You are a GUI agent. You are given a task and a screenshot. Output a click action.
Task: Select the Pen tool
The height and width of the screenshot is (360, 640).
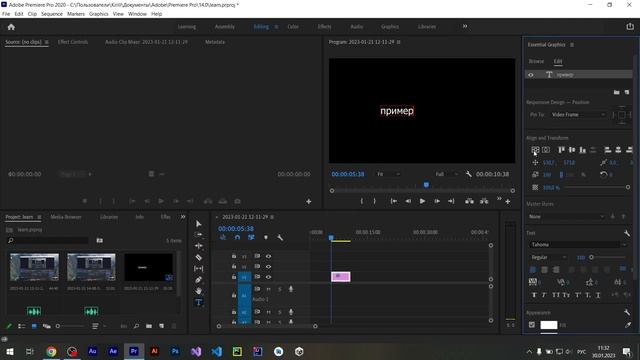coord(198,280)
